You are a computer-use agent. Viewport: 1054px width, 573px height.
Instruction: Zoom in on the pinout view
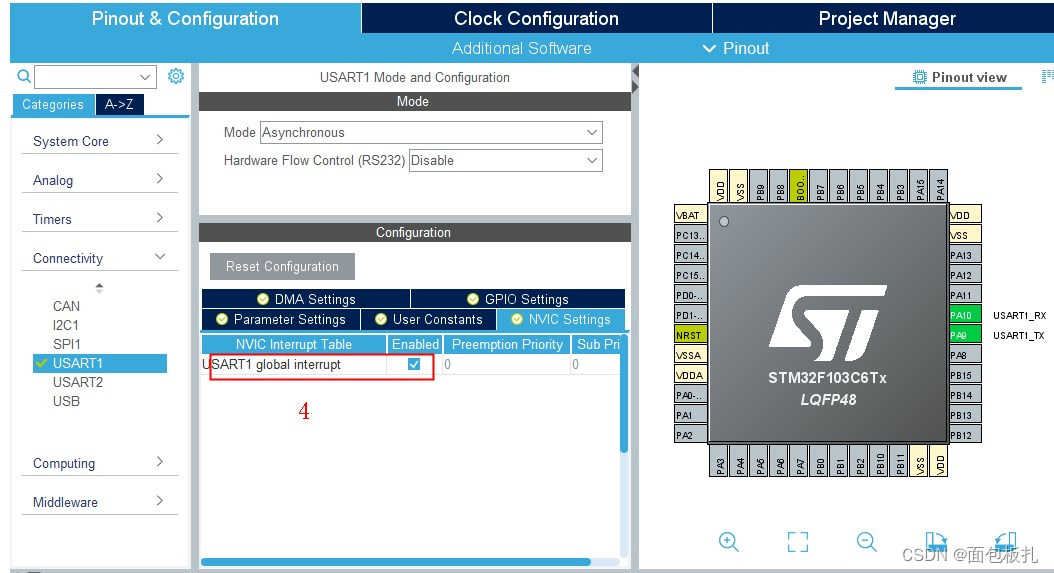click(x=729, y=541)
